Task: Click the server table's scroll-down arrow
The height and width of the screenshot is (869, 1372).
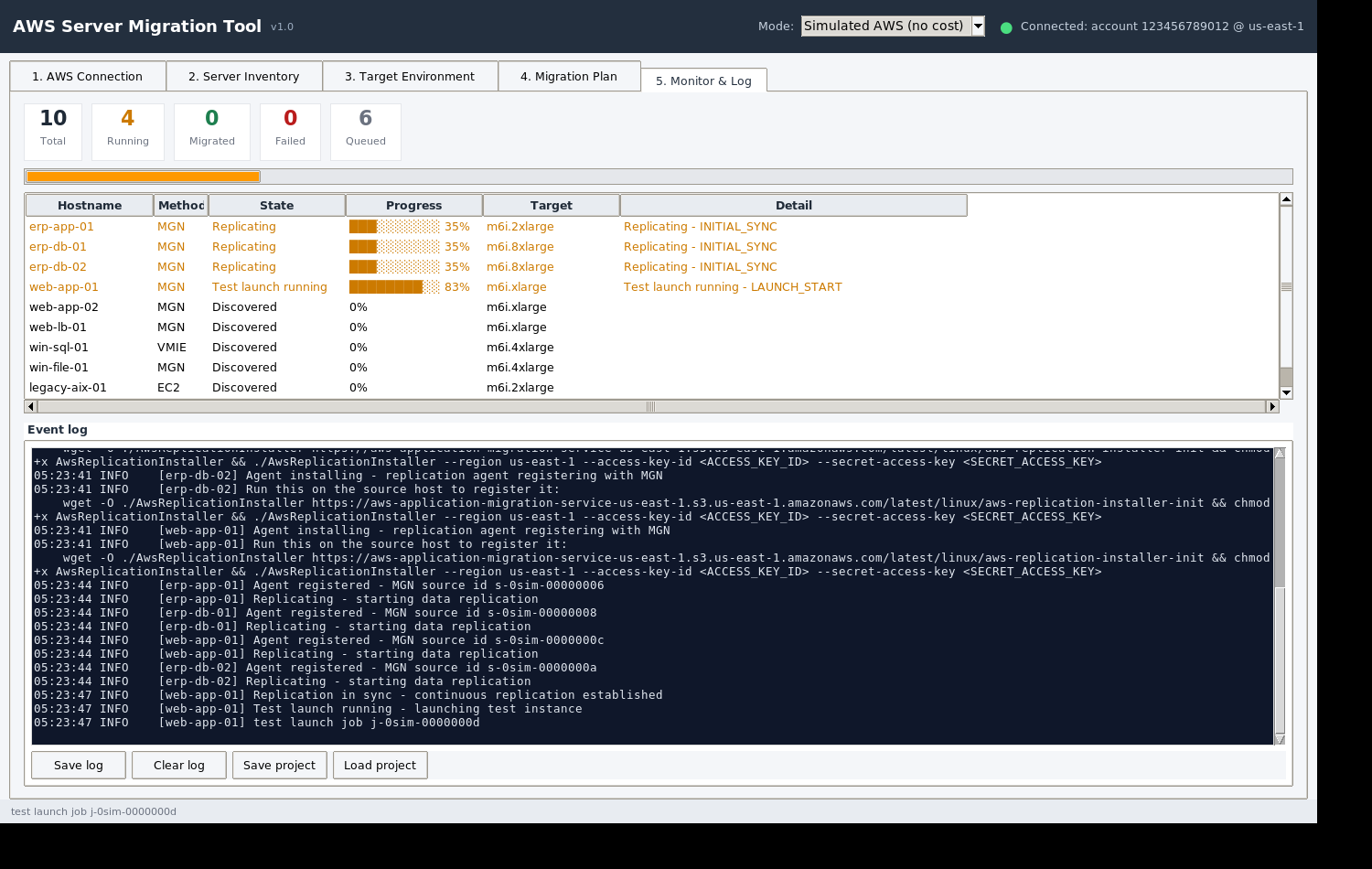Action: (x=1286, y=392)
